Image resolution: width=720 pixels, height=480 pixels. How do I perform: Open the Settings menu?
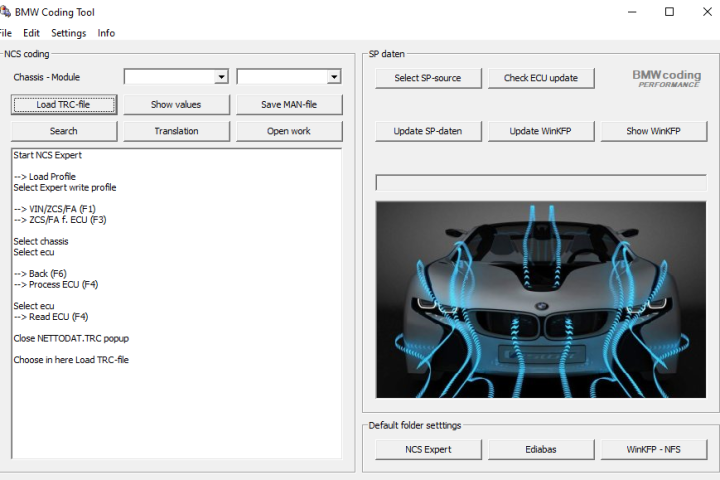coord(69,33)
